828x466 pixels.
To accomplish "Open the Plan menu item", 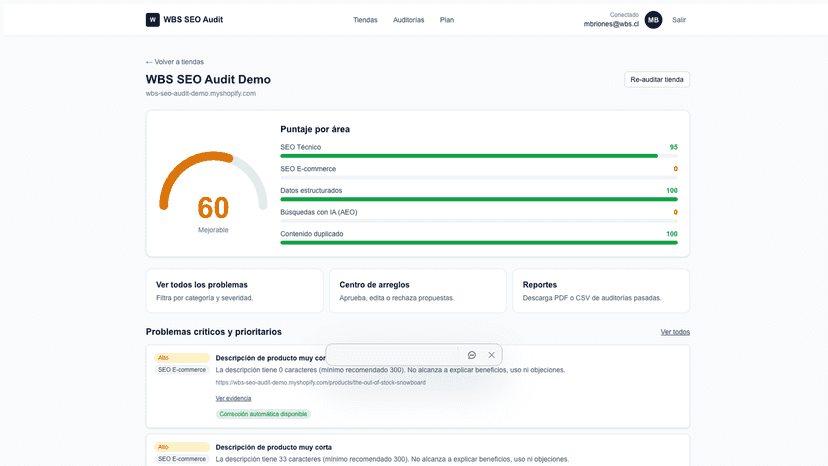I will (x=447, y=20).
